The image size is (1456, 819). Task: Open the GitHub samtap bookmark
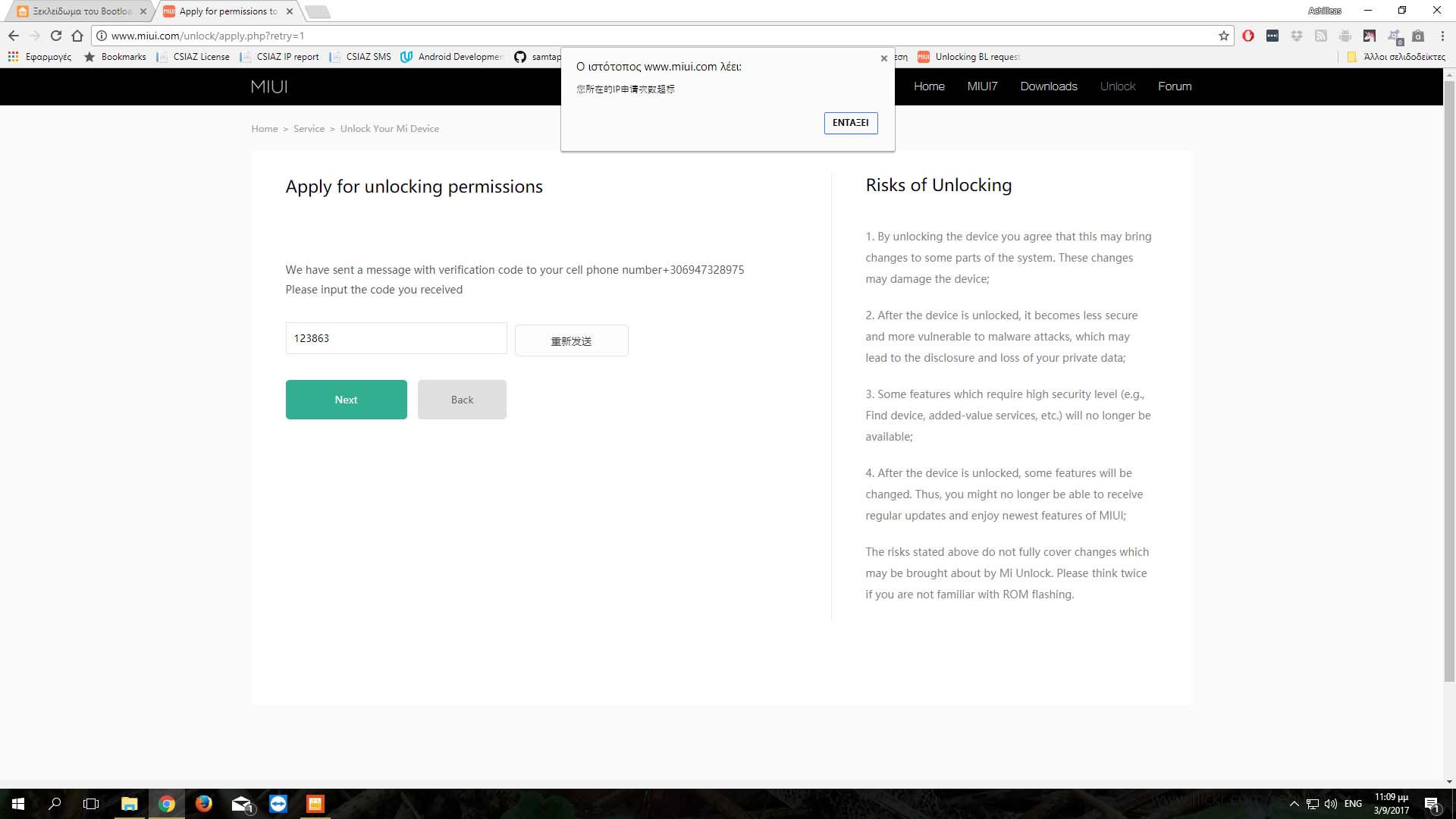click(537, 57)
